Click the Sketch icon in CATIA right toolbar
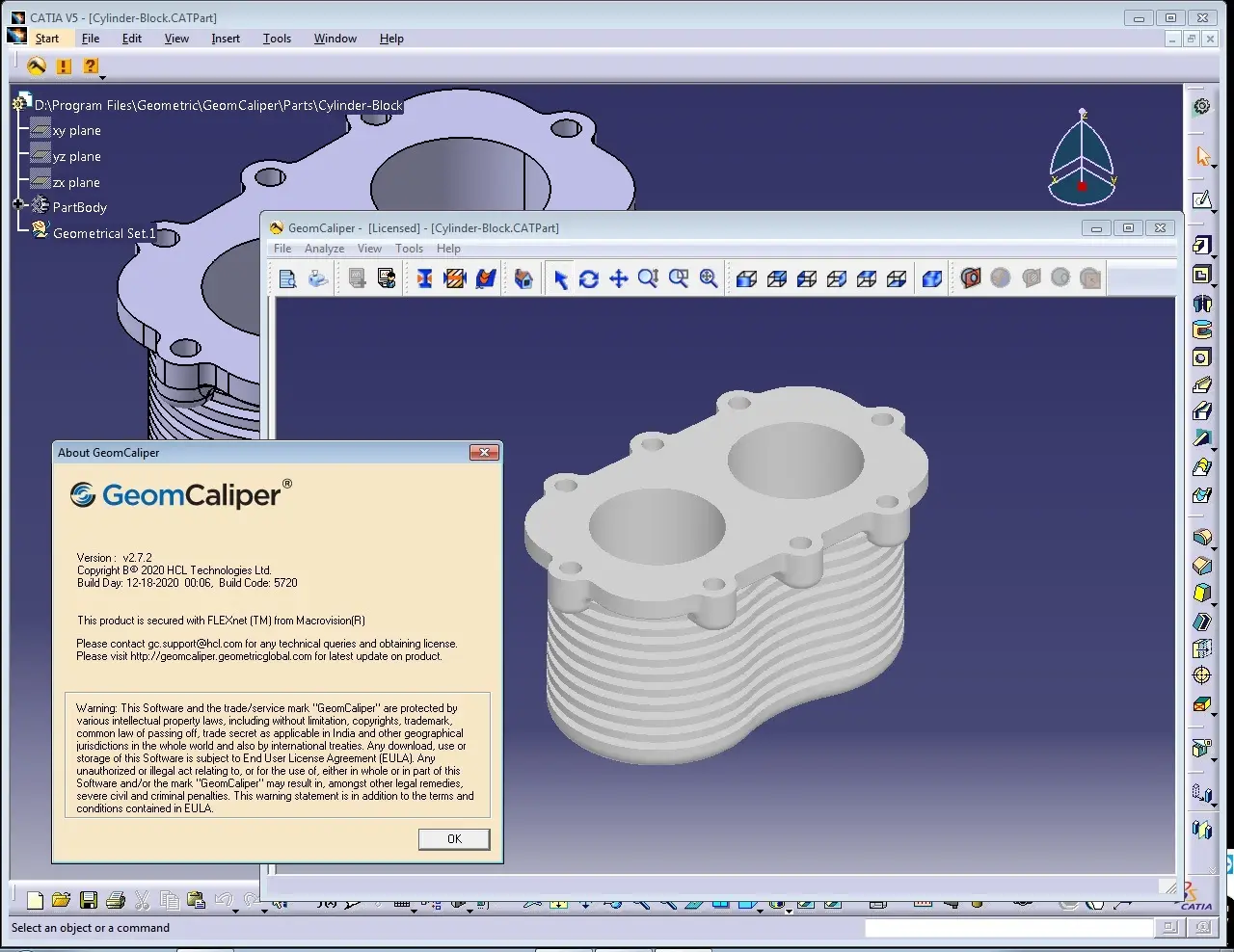The height and width of the screenshot is (952, 1234). [x=1201, y=199]
